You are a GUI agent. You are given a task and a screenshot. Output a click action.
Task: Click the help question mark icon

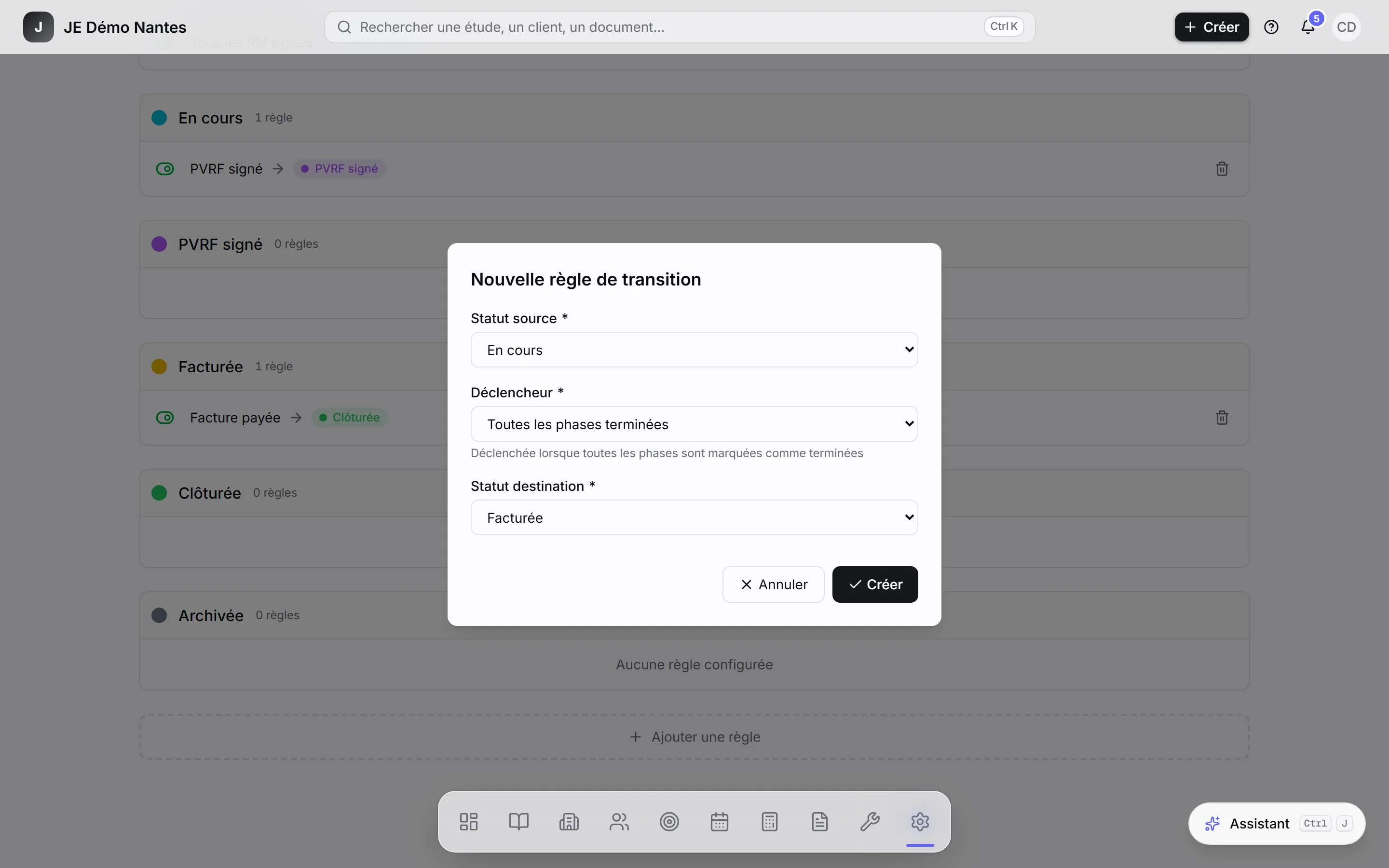[1271, 27]
